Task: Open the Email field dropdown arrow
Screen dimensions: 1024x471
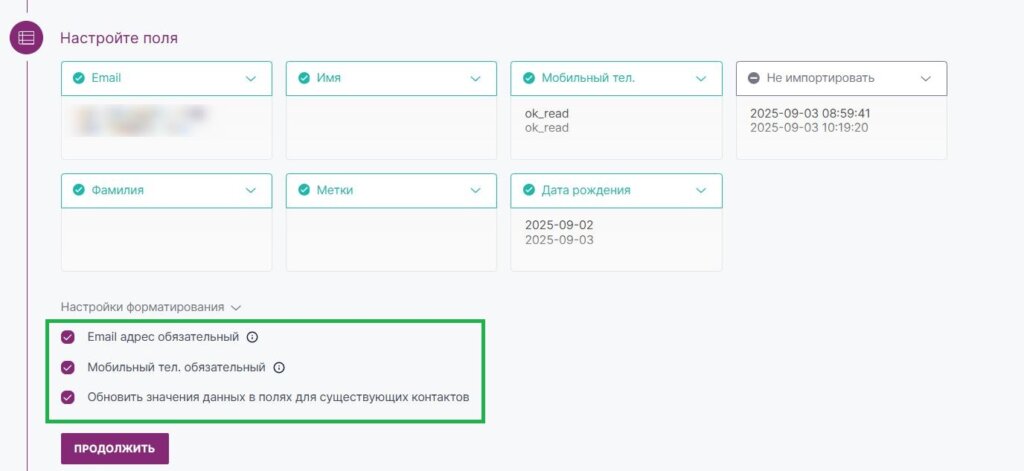Action: (x=251, y=78)
